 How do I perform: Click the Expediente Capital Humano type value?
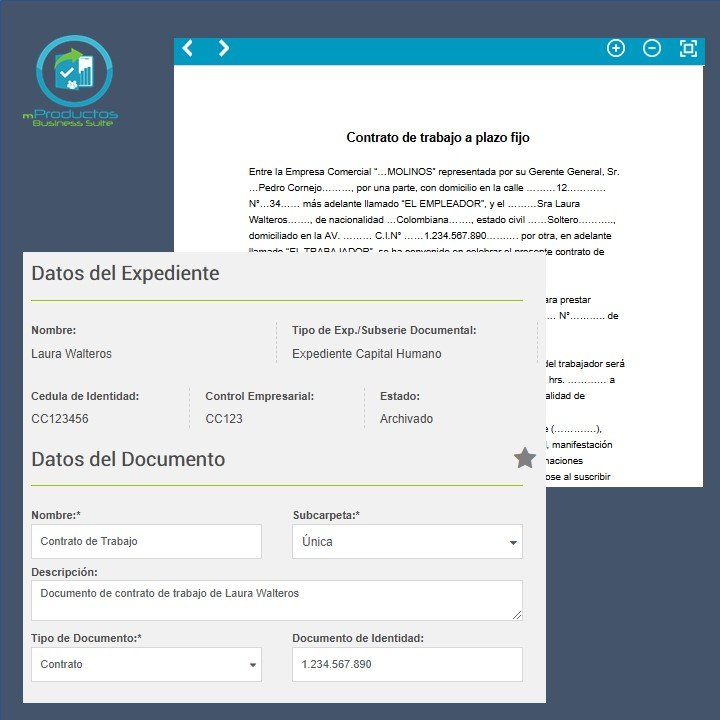367,354
